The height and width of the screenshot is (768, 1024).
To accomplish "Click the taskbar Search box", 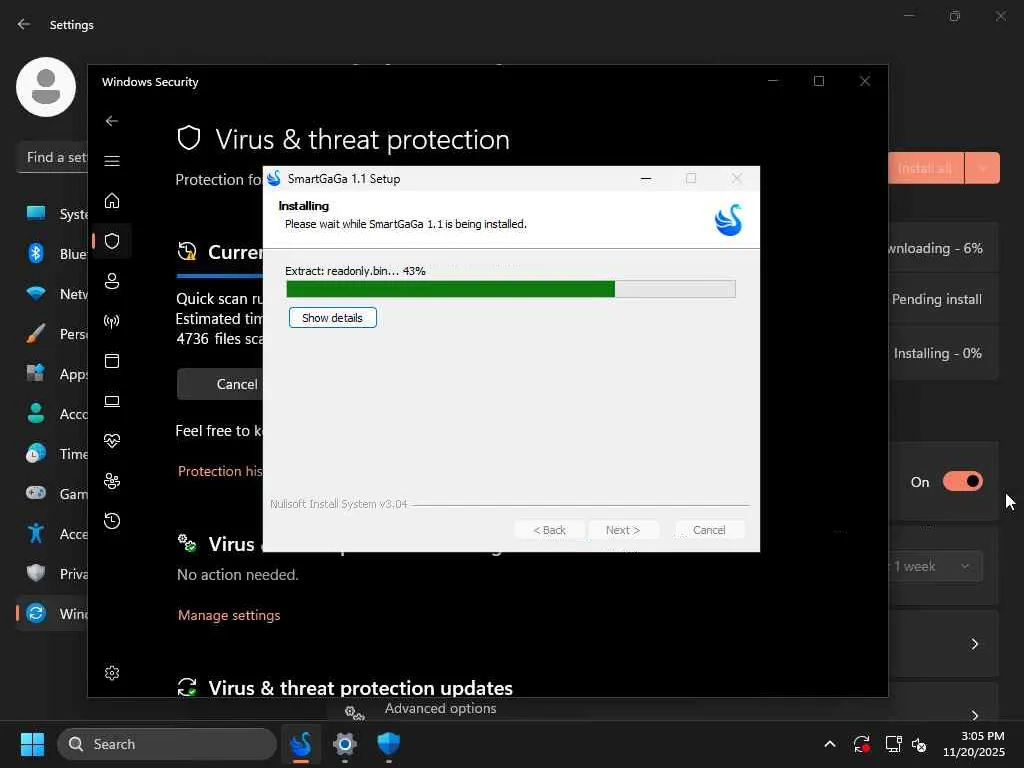I will tap(167, 744).
